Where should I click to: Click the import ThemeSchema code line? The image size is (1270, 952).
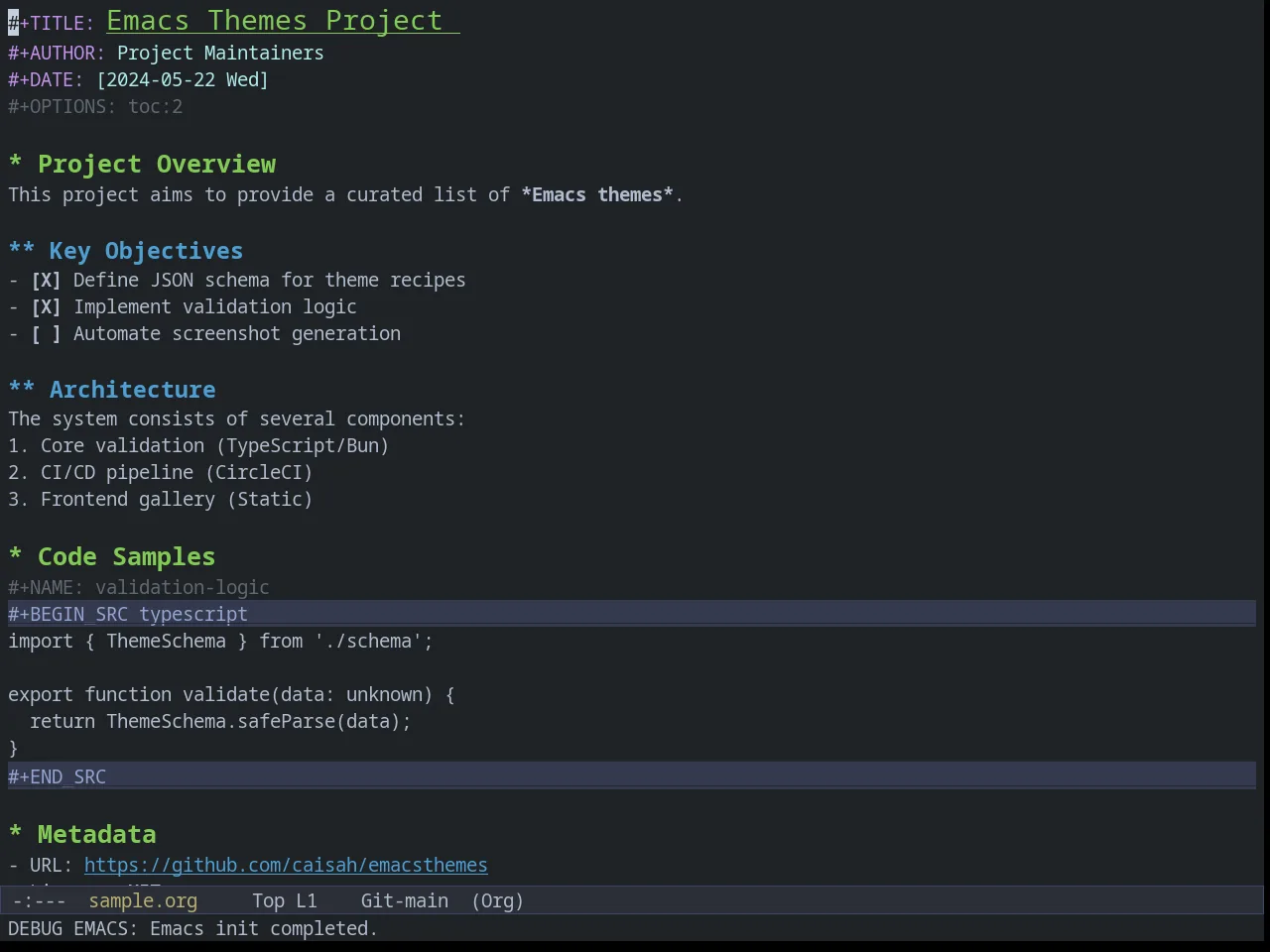(220, 641)
